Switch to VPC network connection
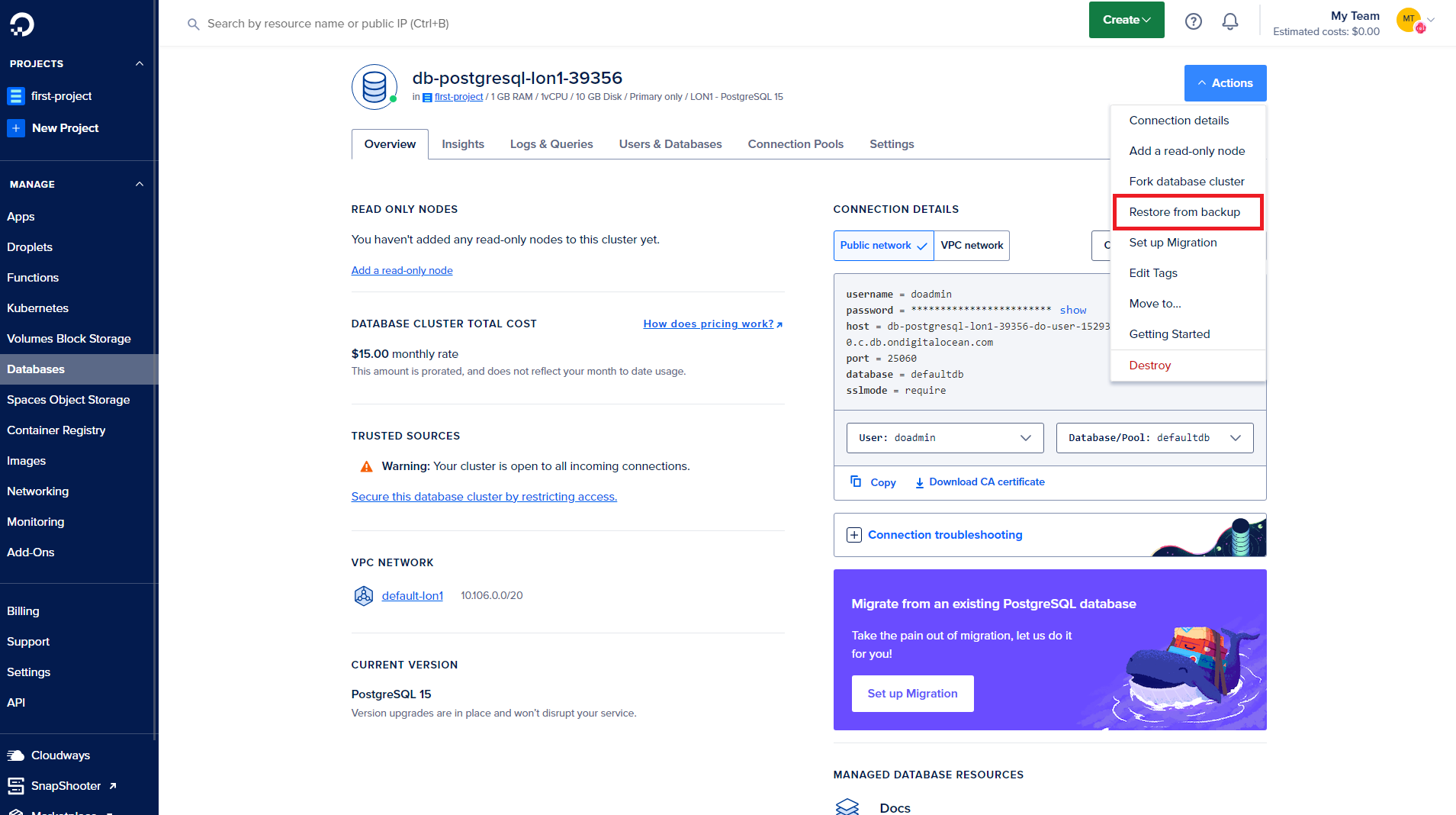 pos(972,246)
